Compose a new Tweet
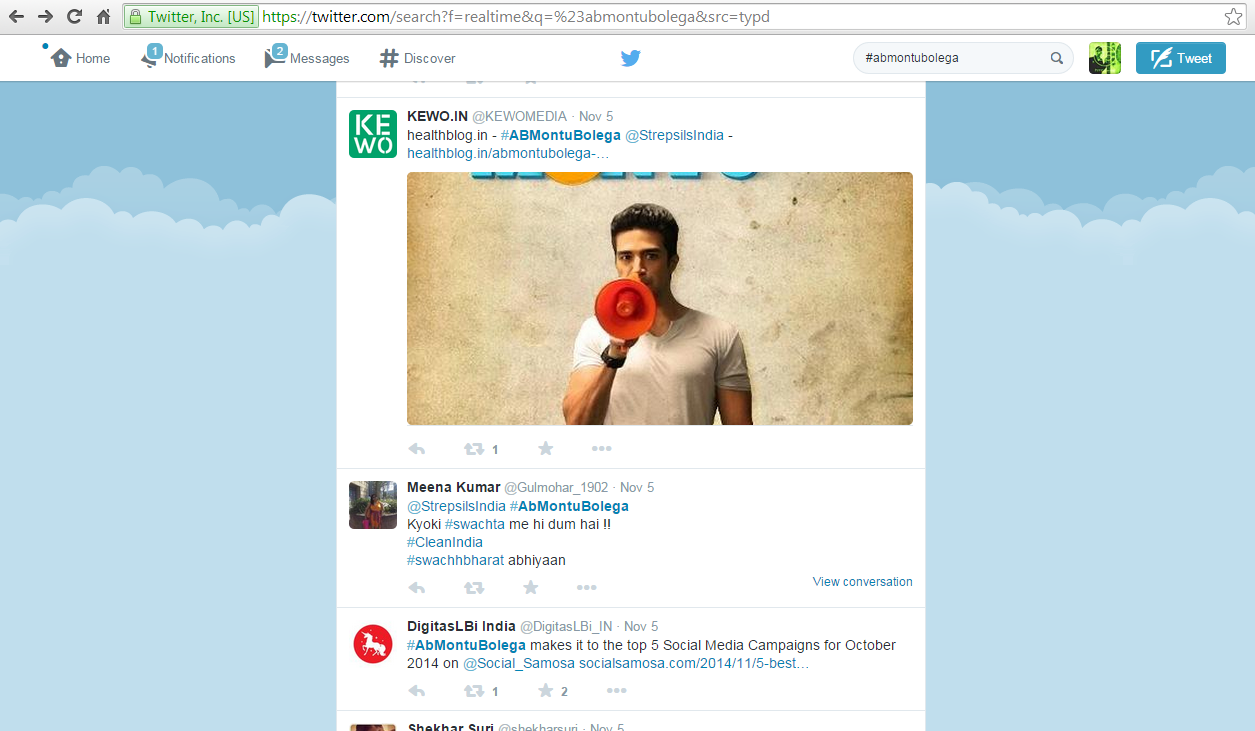The image size is (1255, 731). (1181, 58)
